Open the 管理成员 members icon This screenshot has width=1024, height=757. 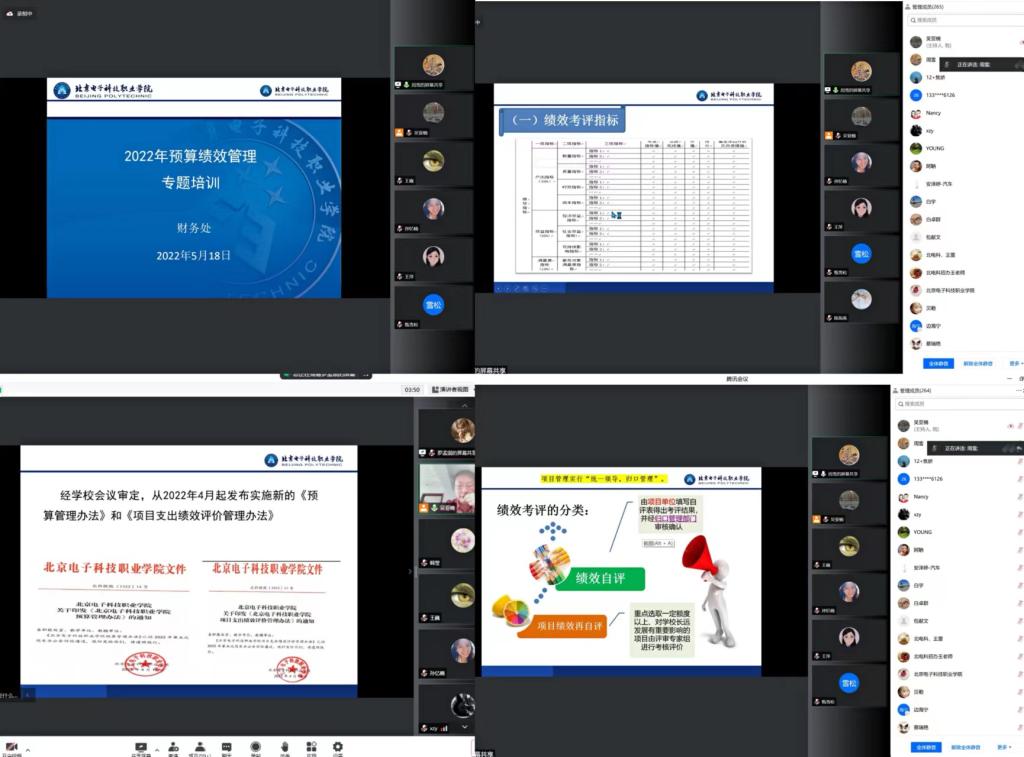pos(200,746)
